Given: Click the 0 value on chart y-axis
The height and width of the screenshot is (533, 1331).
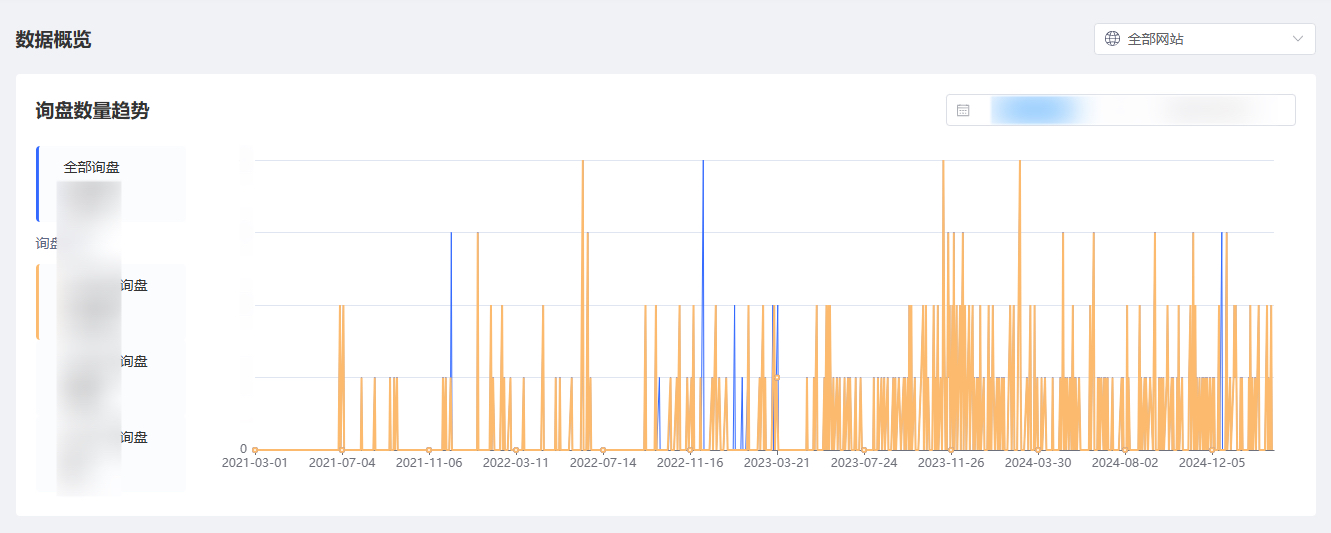Looking at the screenshot, I should [x=243, y=449].
